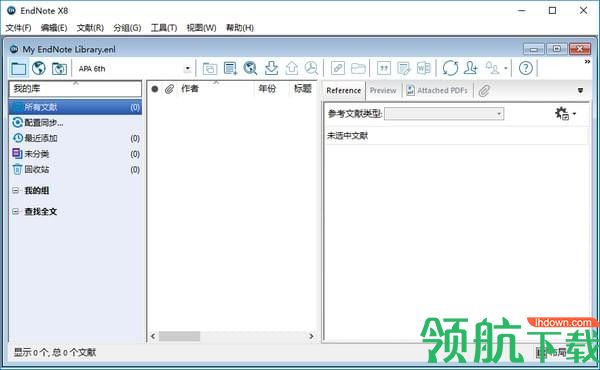Click right arrow of reference list scrollbar
Viewport: 600px width, 370px height.
coord(311,336)
